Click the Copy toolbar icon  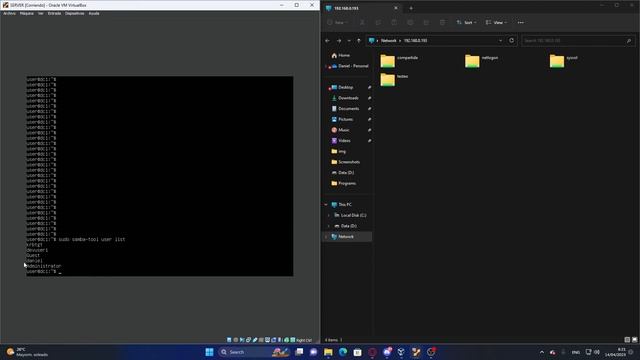click(378, 22)
